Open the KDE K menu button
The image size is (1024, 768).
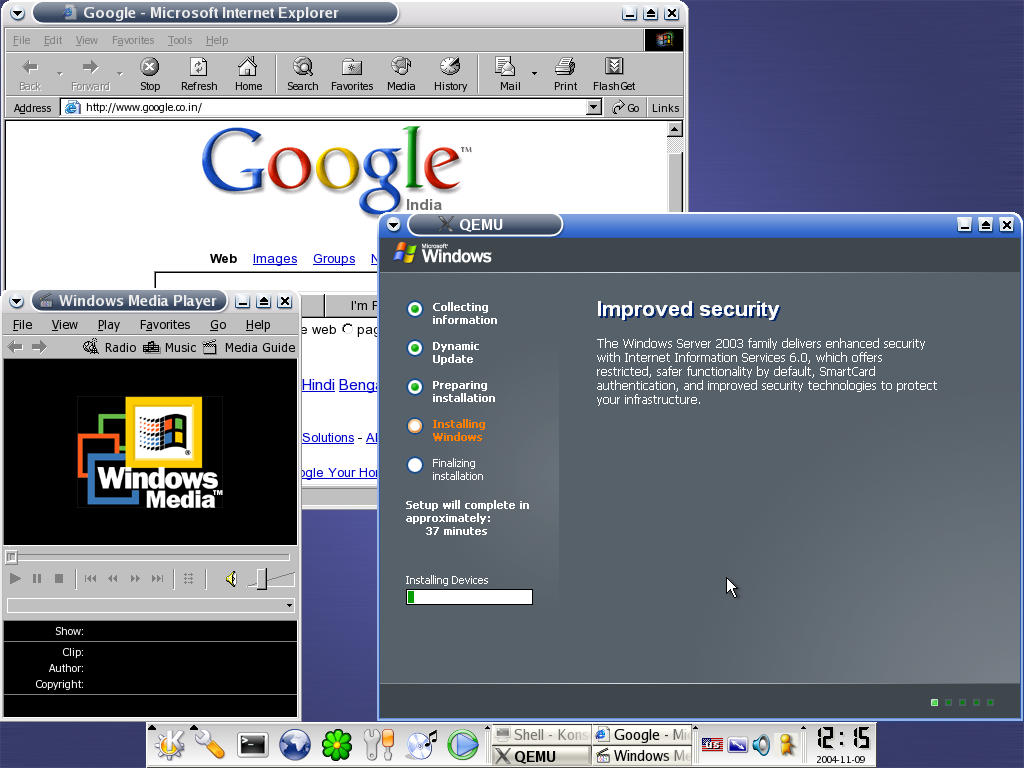[169, 744]
